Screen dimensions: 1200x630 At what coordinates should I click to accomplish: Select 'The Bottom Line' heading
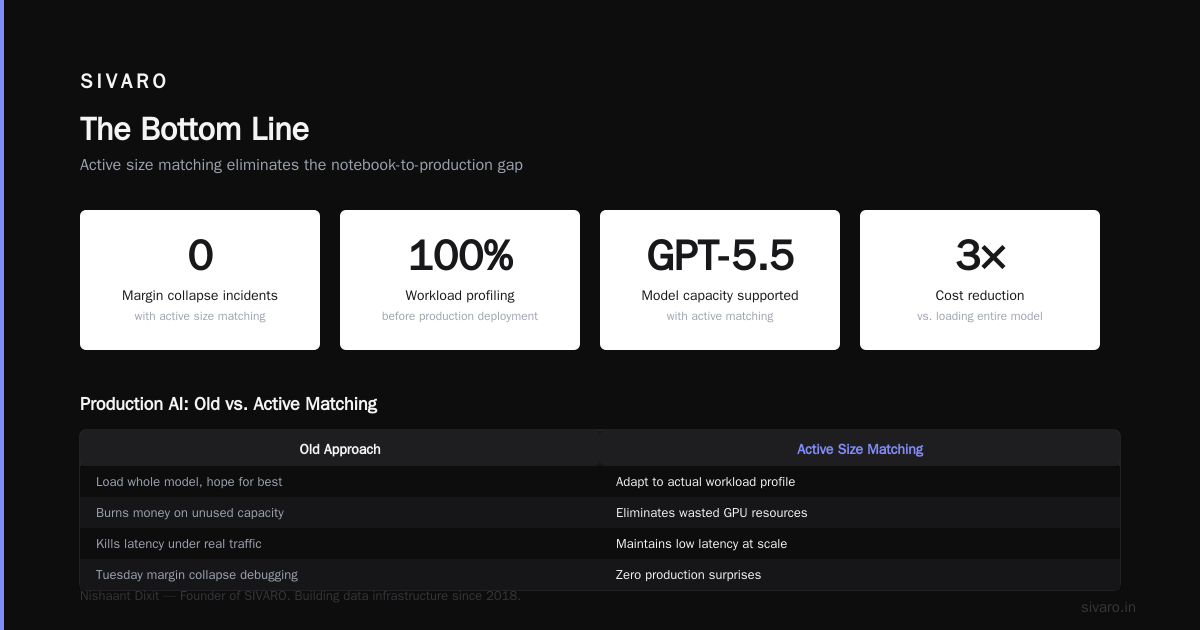[194, 129]
